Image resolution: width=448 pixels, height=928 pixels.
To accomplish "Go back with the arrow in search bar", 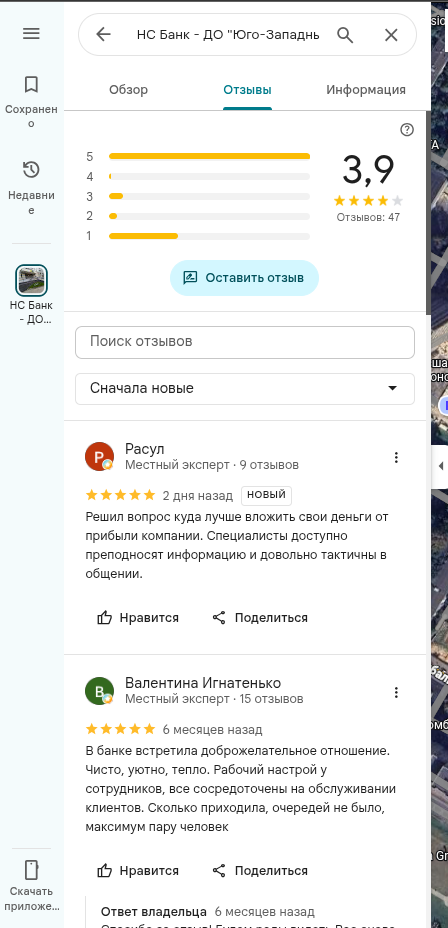I will 104,35.
